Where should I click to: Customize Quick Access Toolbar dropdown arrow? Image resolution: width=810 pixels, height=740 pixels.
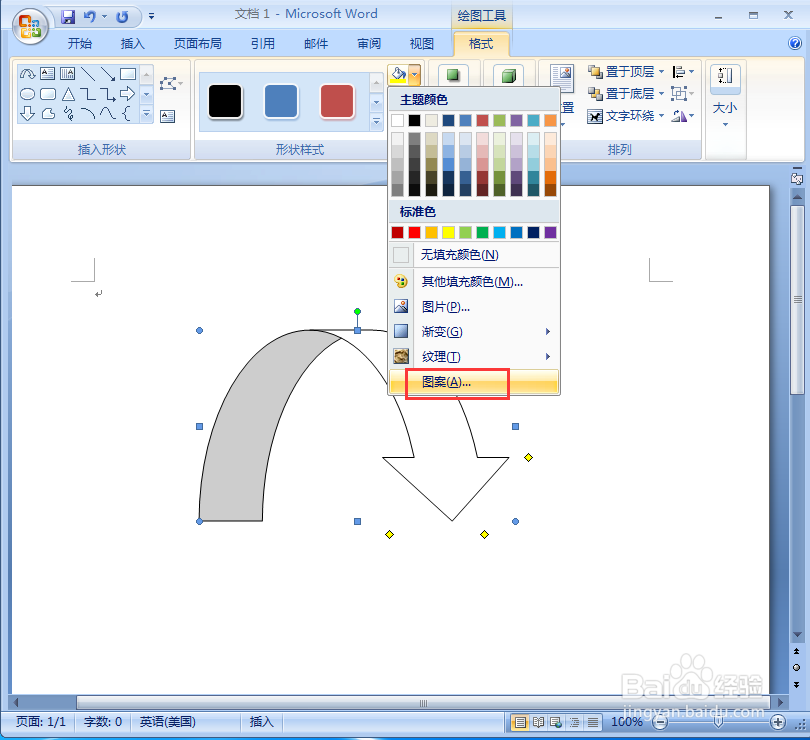point(151,17)
